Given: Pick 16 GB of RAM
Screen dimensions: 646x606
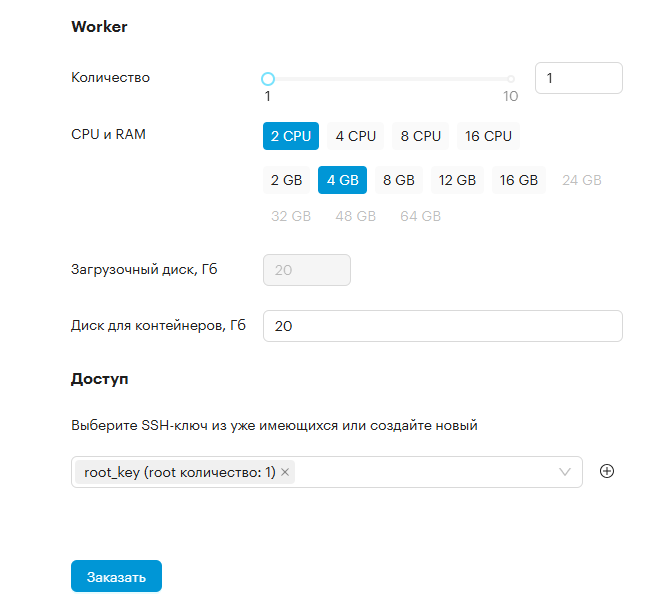Looking at the screenshot, I should pos(519,180).
